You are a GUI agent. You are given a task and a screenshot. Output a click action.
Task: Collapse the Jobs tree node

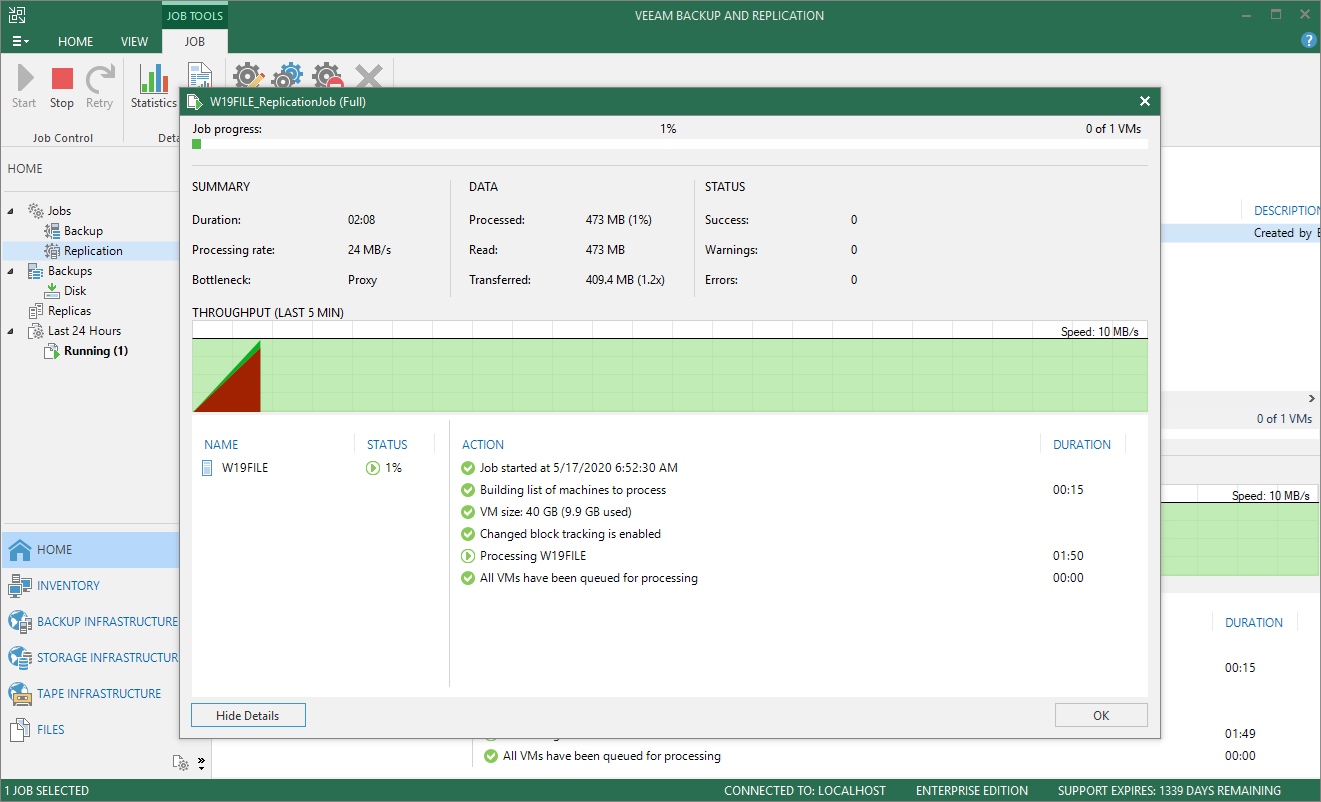click(x=12, y=211)
